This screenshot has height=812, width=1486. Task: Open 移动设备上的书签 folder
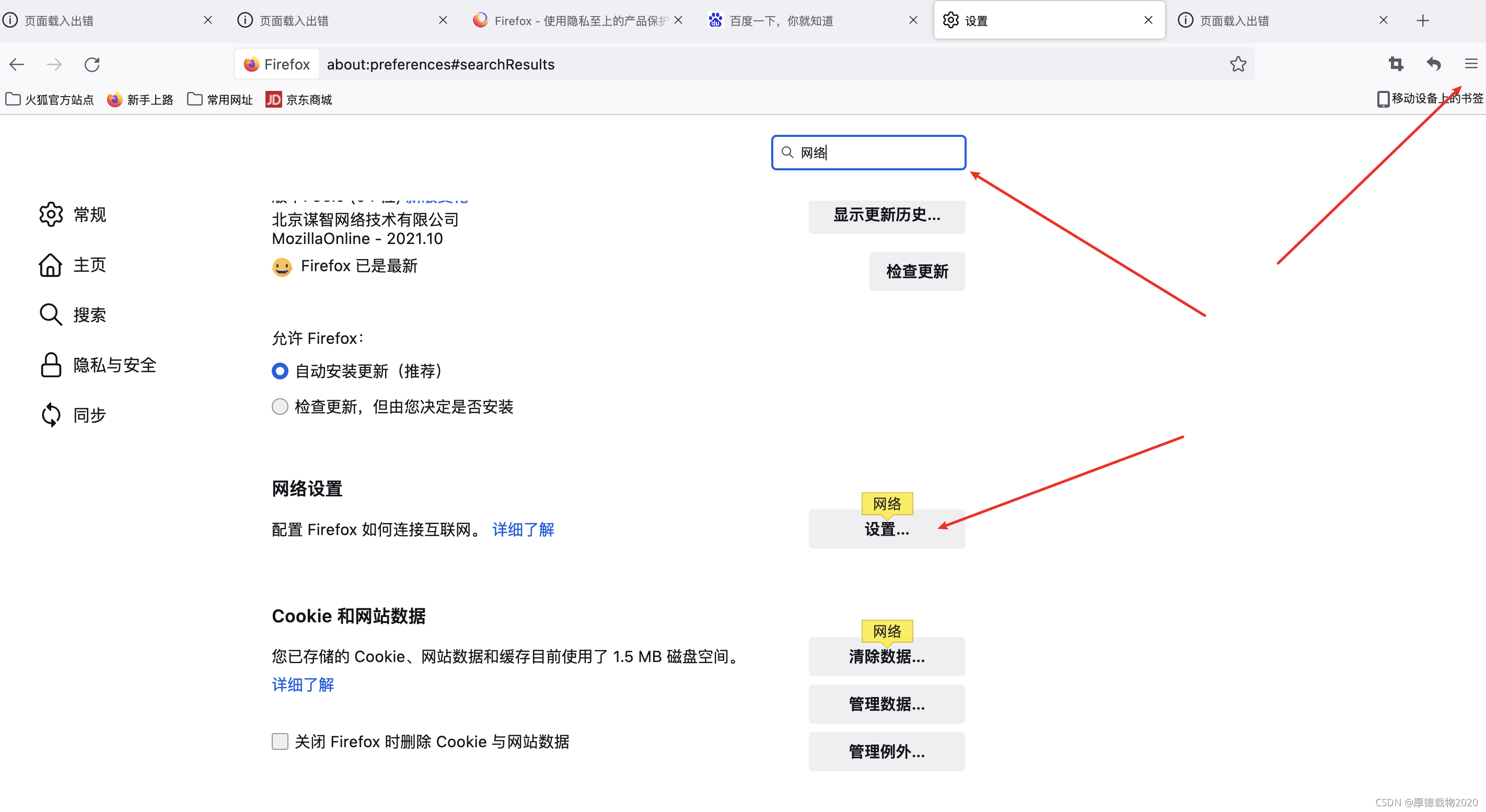click(1430, 99)
